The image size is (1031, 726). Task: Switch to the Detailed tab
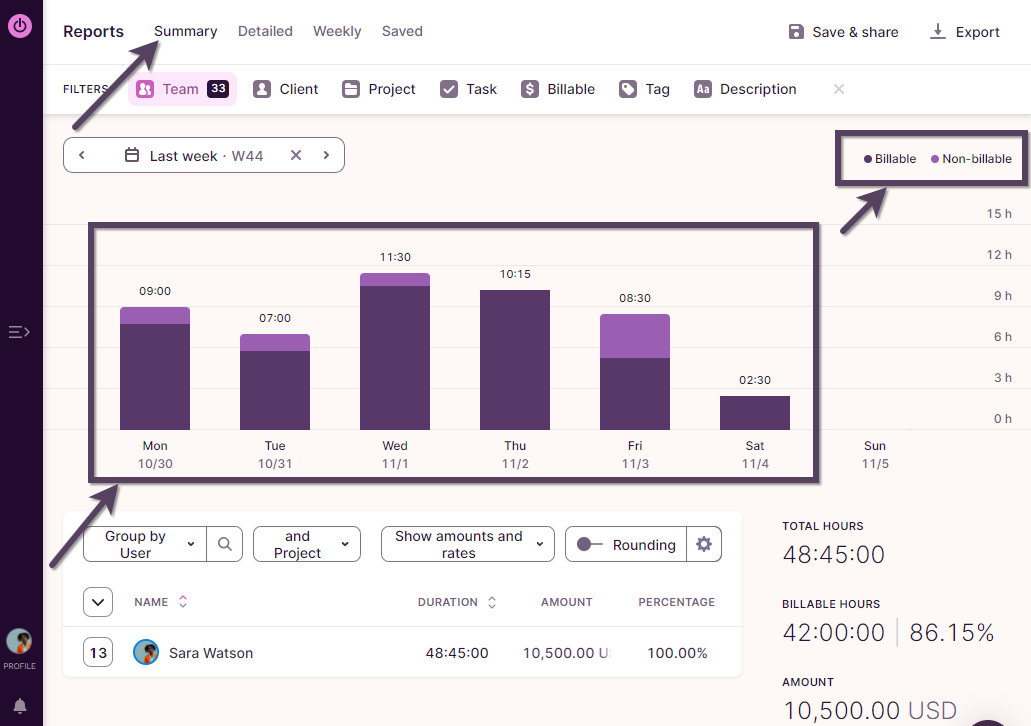click(265, 31)
